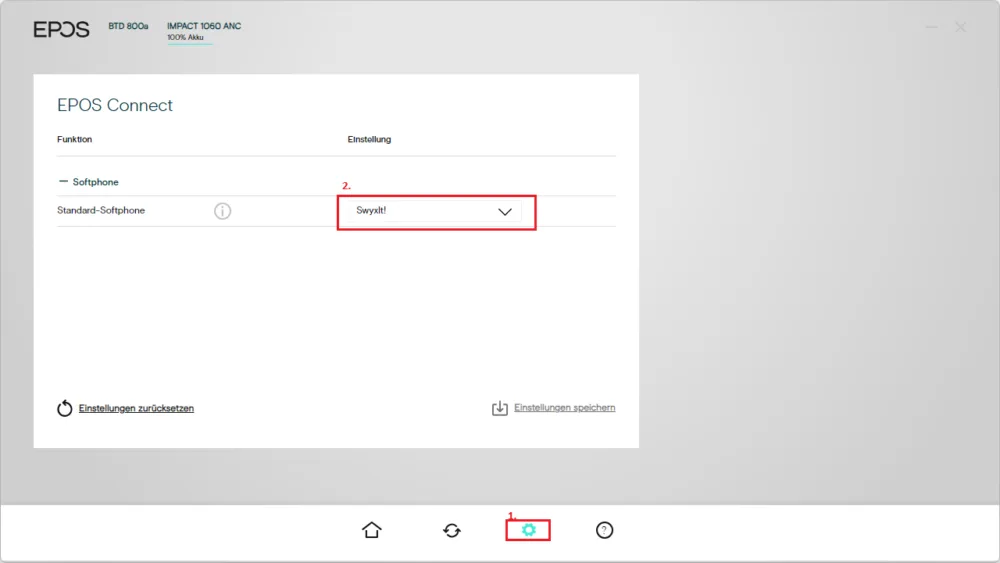This screenshot has height=563, width=1000.
Task: Show info for Standard-Softphone
Action: (x=223, y=211)
